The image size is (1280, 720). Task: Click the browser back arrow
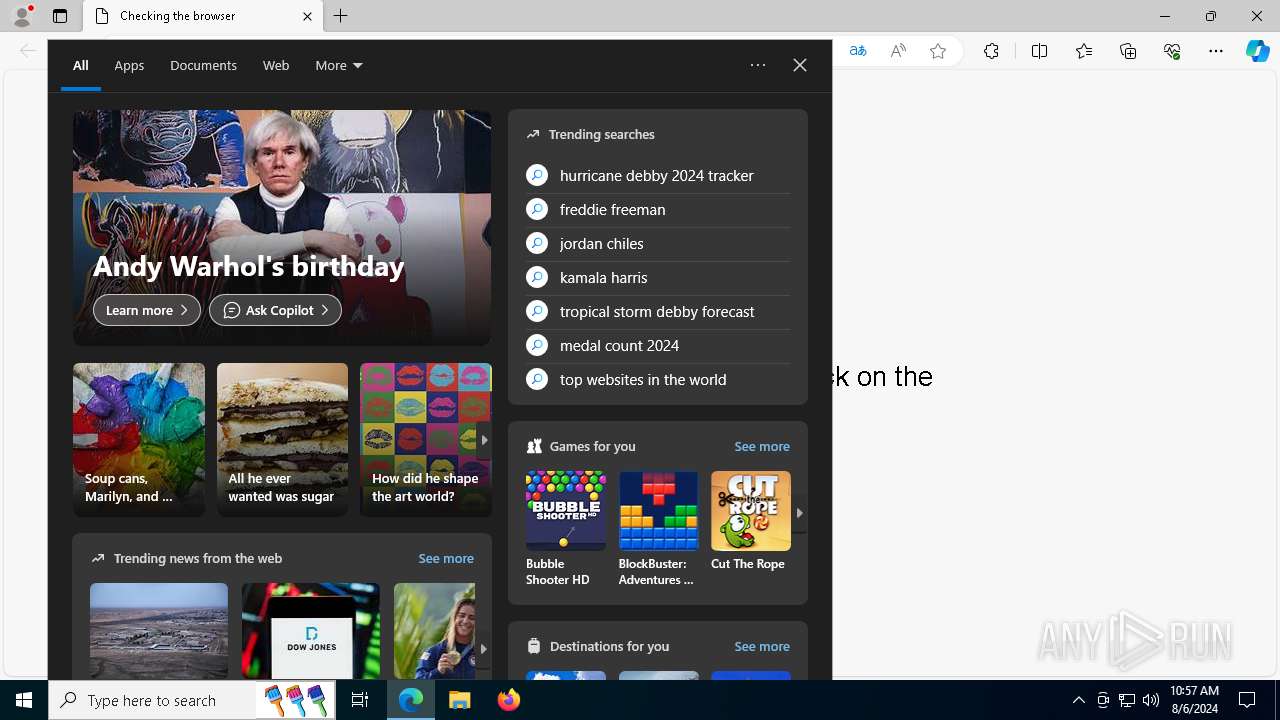point(27,51)
